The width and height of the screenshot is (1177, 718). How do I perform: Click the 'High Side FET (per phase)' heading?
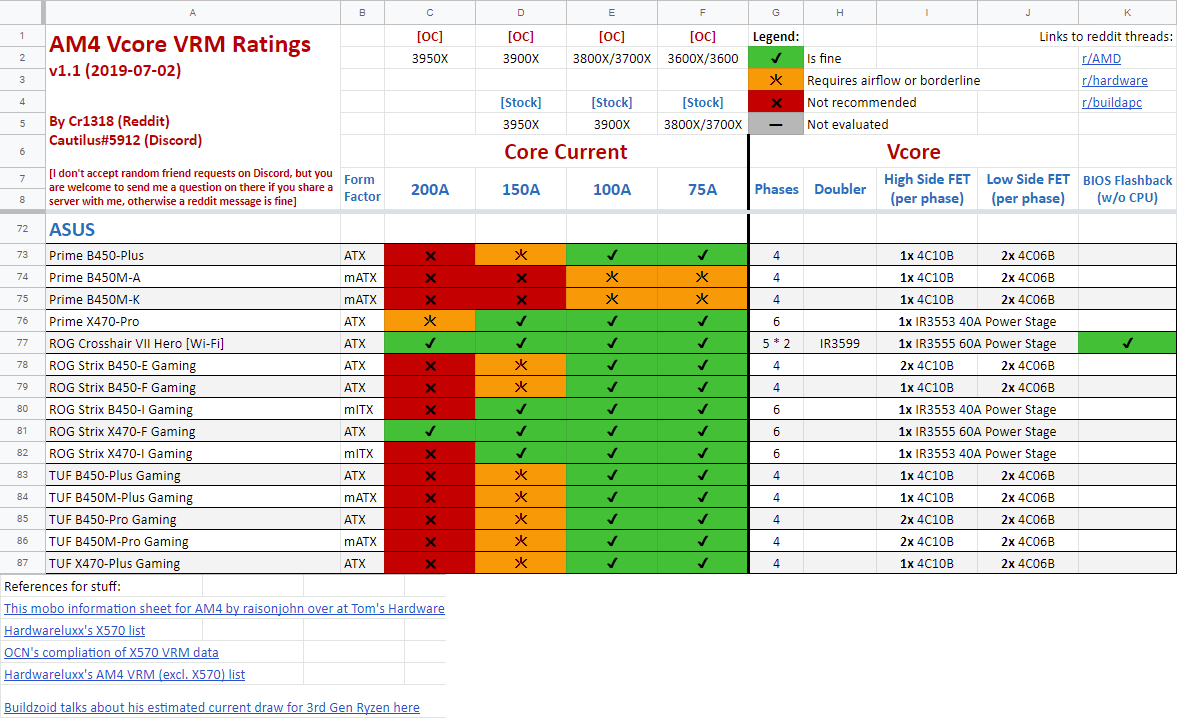point(927,189)
